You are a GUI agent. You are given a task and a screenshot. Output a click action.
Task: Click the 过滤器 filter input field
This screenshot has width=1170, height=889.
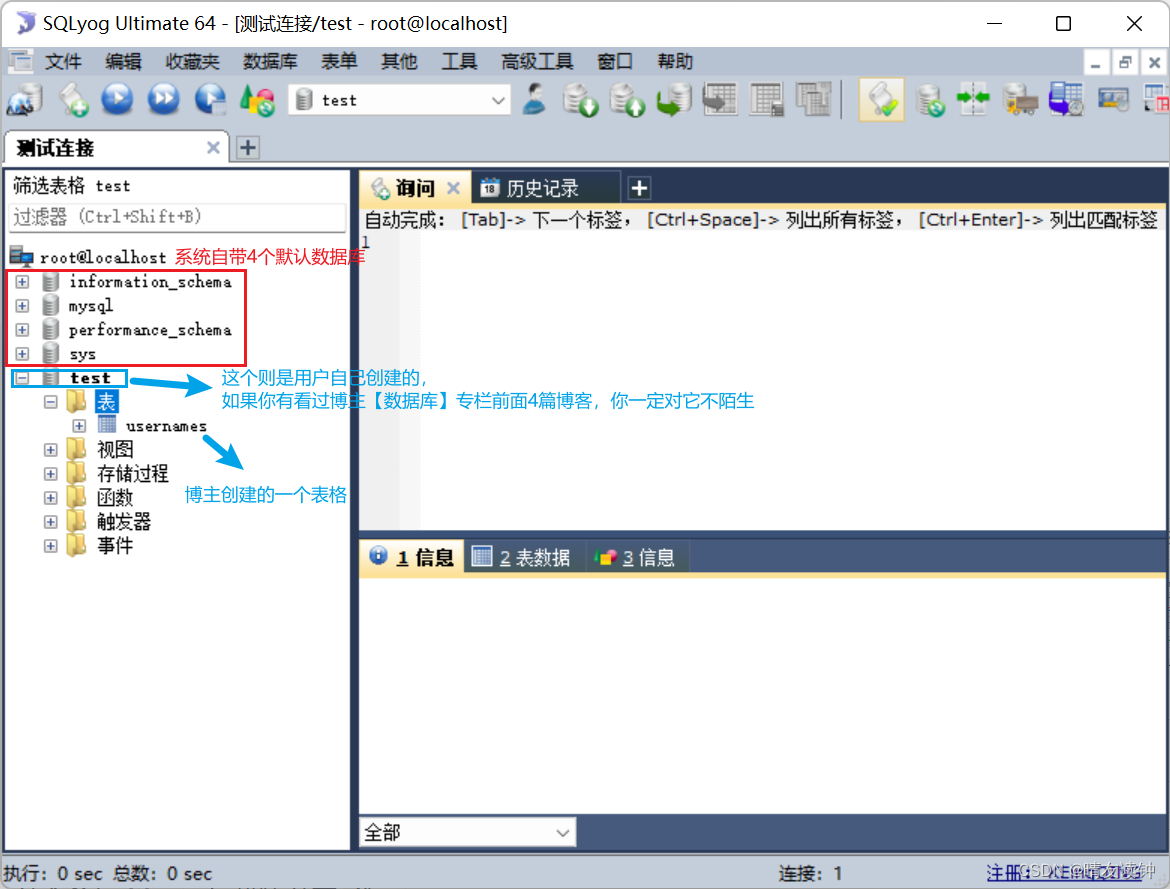click(x=178, y=216)
